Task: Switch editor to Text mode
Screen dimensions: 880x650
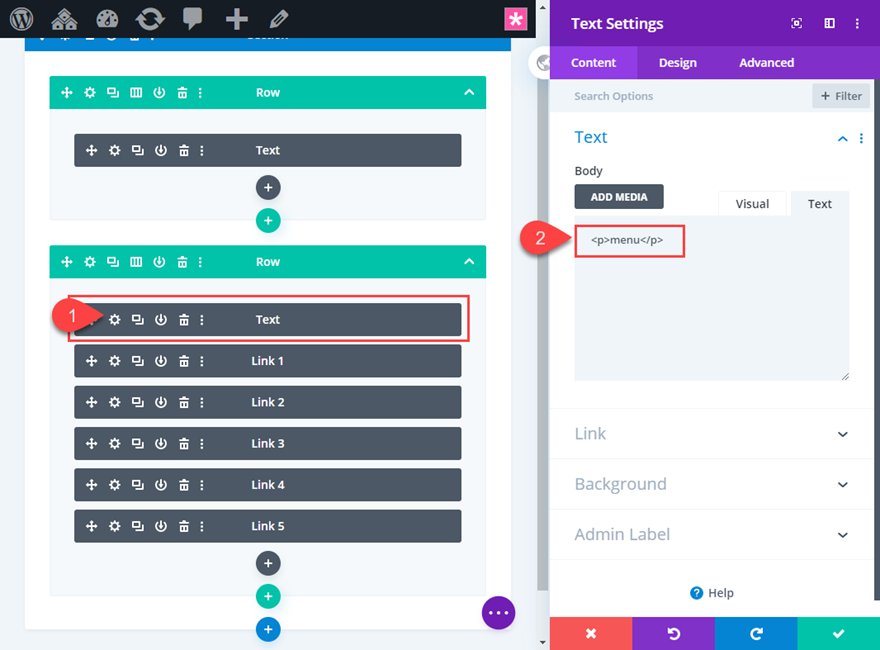Action: coord(819,204)
